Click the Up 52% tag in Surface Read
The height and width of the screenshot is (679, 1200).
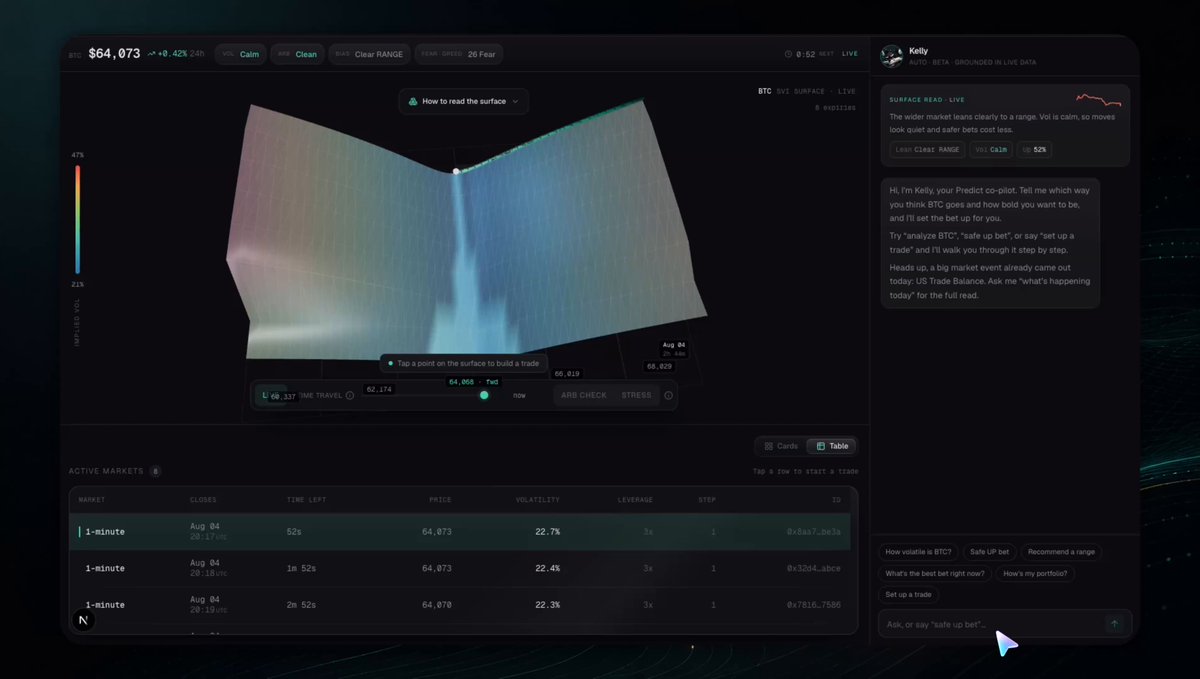[1034, 149]
